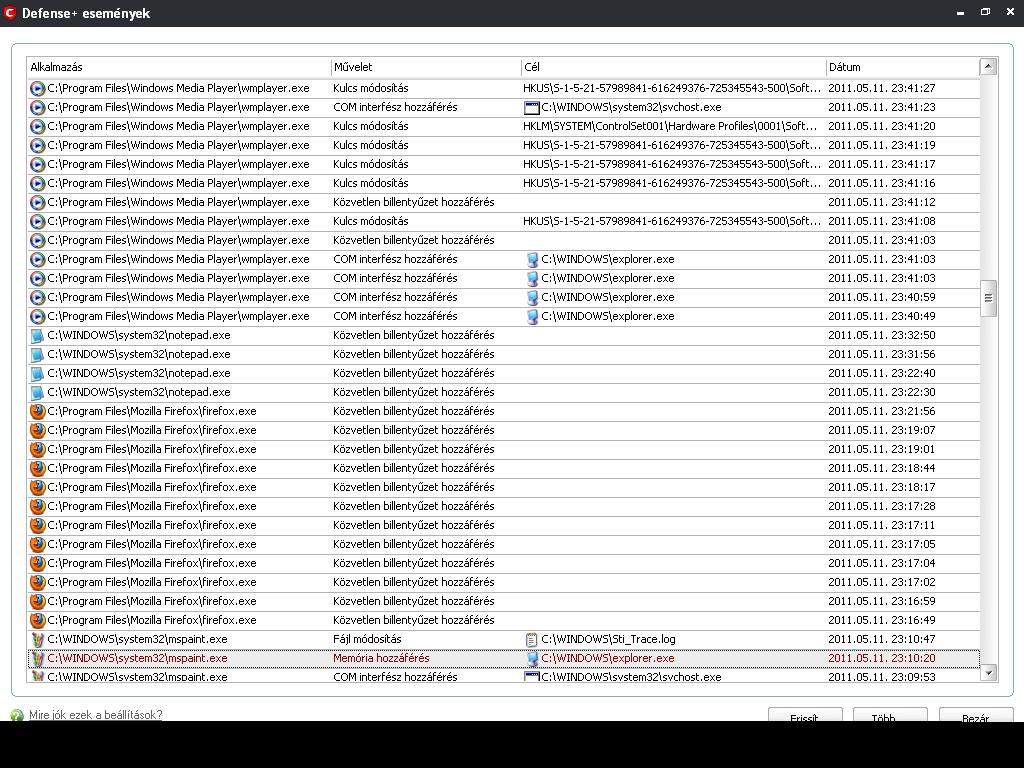
Task: Click wmplayer icon in the 23:41:08 row
Action: (38, 221)
